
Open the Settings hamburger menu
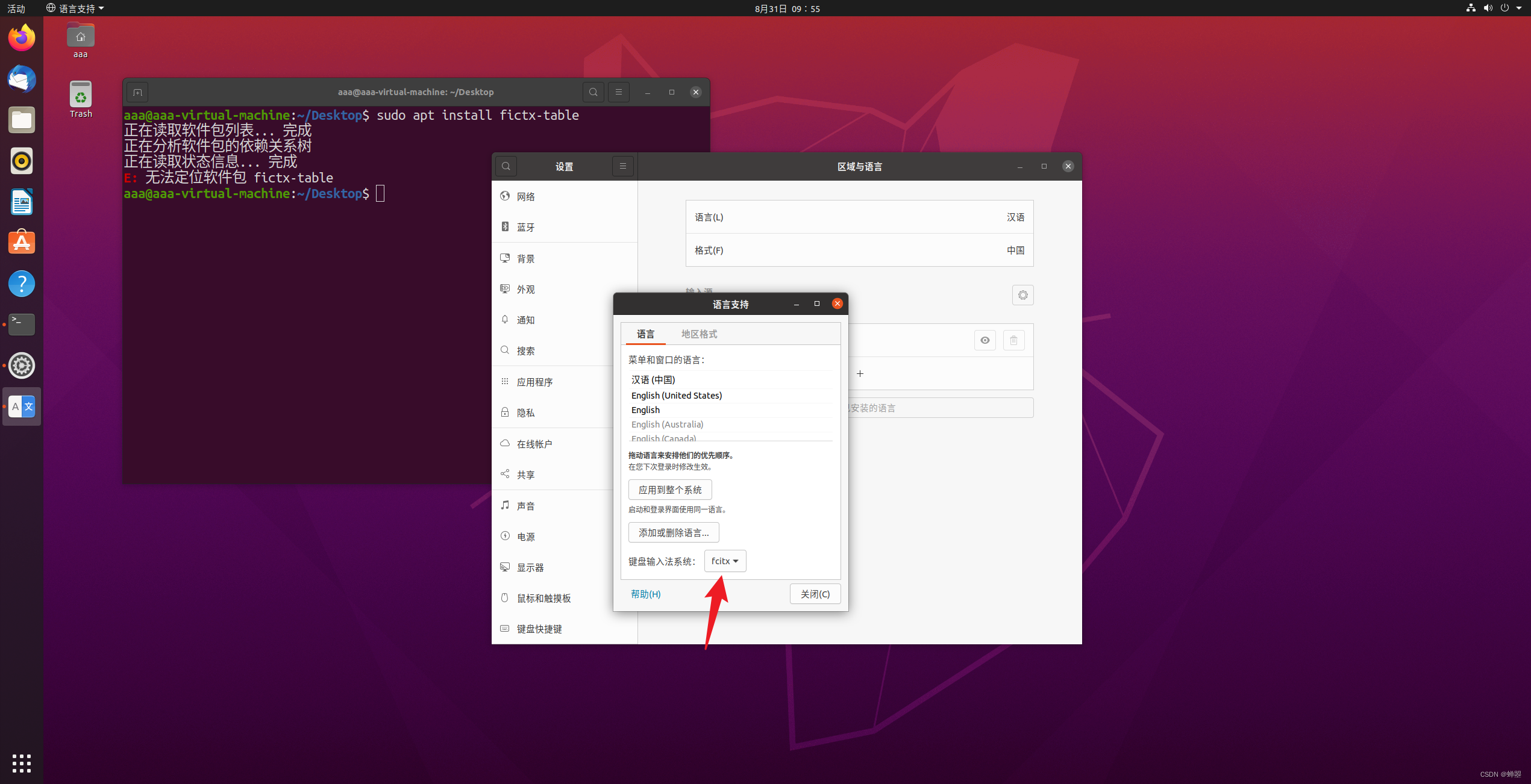click(x=622, y=166)
